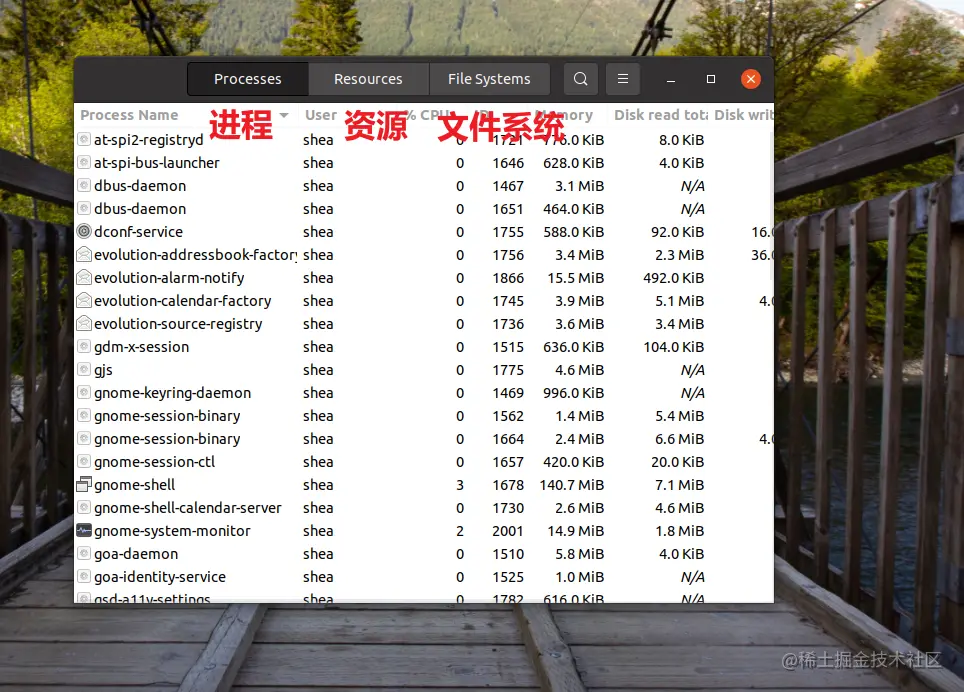The height and width of the screenshot is (692, 964).
Task: Click the gnome-system-monitor graph icon
Action: (x=84, y=531)
